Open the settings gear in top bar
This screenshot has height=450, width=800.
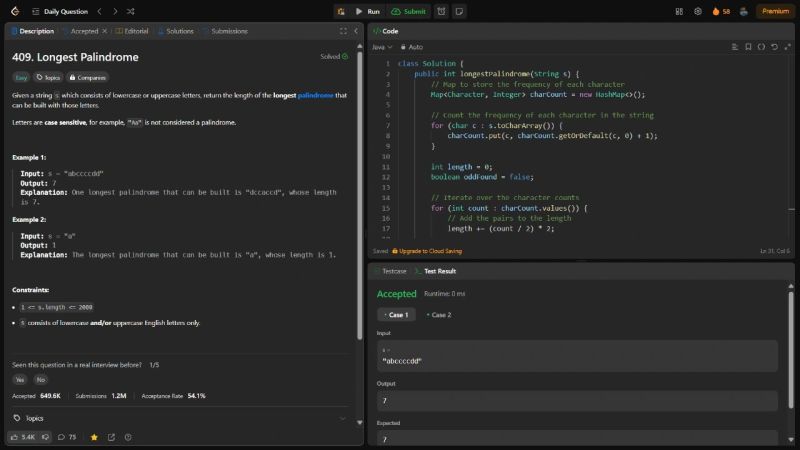[697, 11]
